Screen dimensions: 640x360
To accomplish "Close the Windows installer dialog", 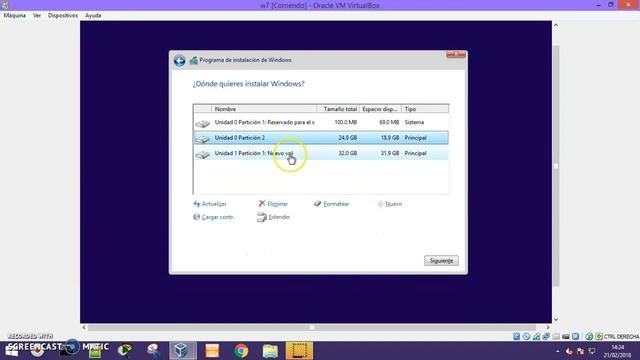I will [456, 54].
